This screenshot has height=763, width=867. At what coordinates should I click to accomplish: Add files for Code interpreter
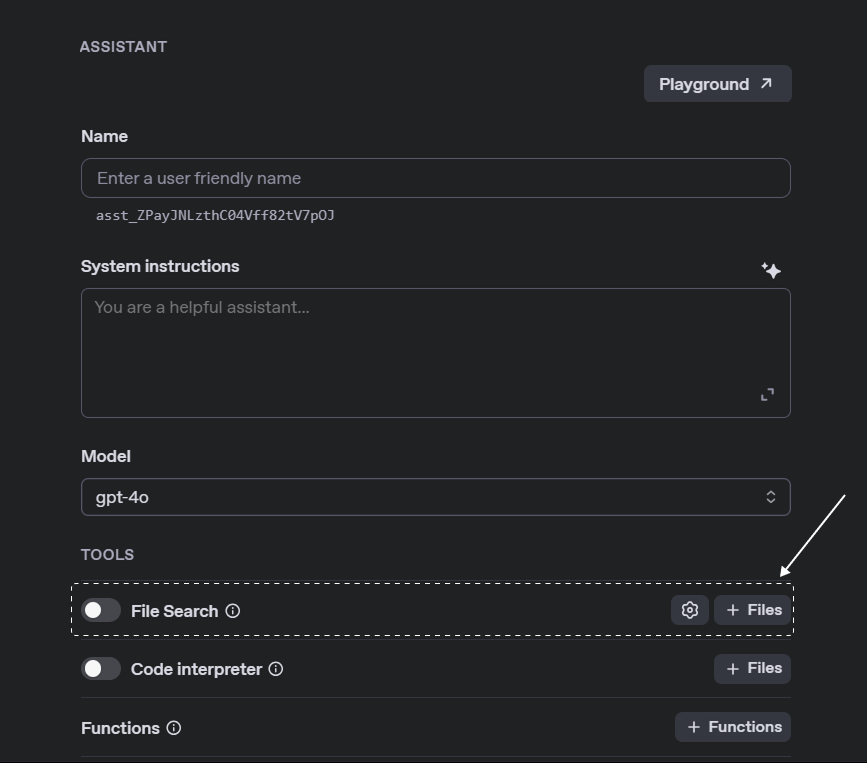click(x=752, y=668)
